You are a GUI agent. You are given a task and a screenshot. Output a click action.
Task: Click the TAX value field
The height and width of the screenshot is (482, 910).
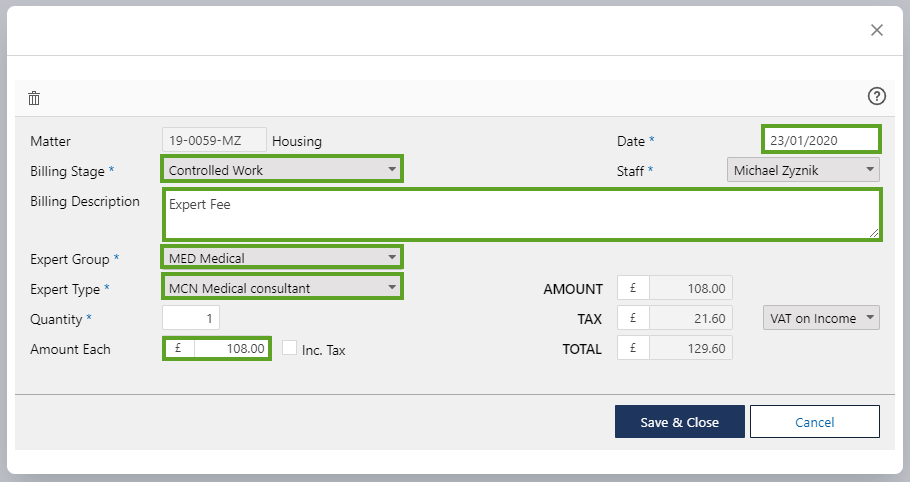pos(690,318)
